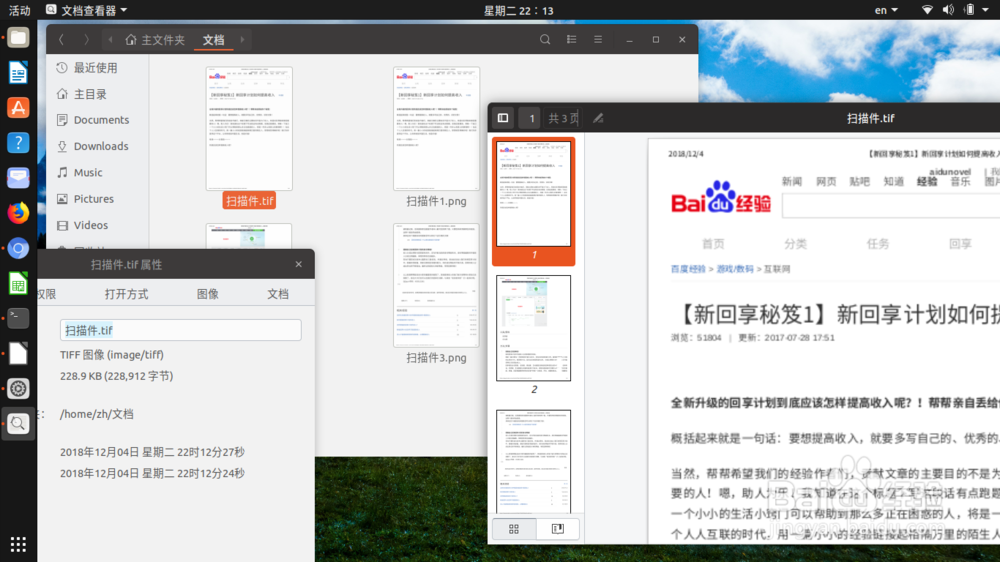Open Ubuntu Software from dock
The image size is (1000, 562).
click(18, 108)
